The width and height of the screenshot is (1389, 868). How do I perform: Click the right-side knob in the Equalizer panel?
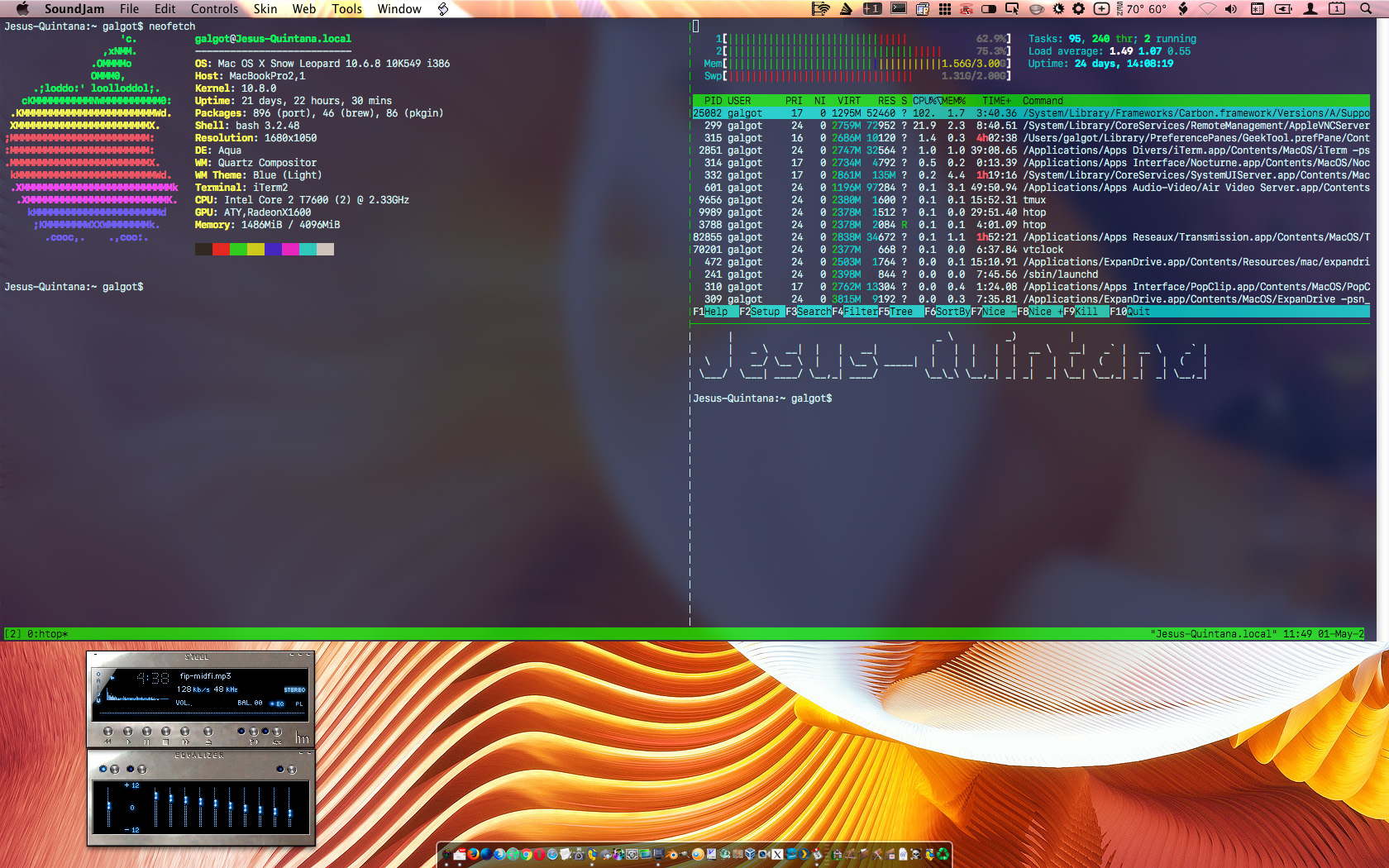click(x=291, y=769)
